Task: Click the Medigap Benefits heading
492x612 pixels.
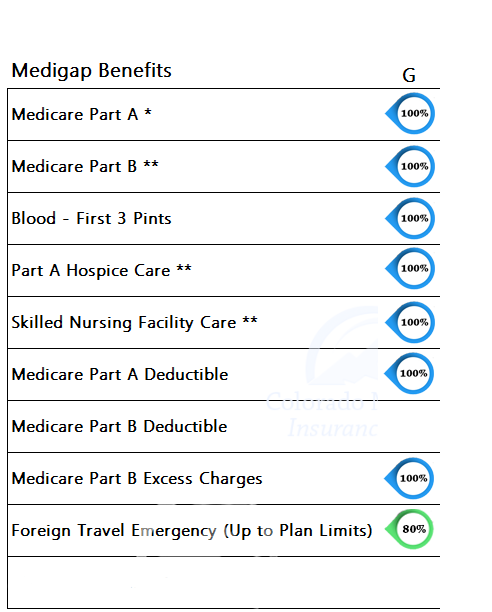Action: click(92, 71)
